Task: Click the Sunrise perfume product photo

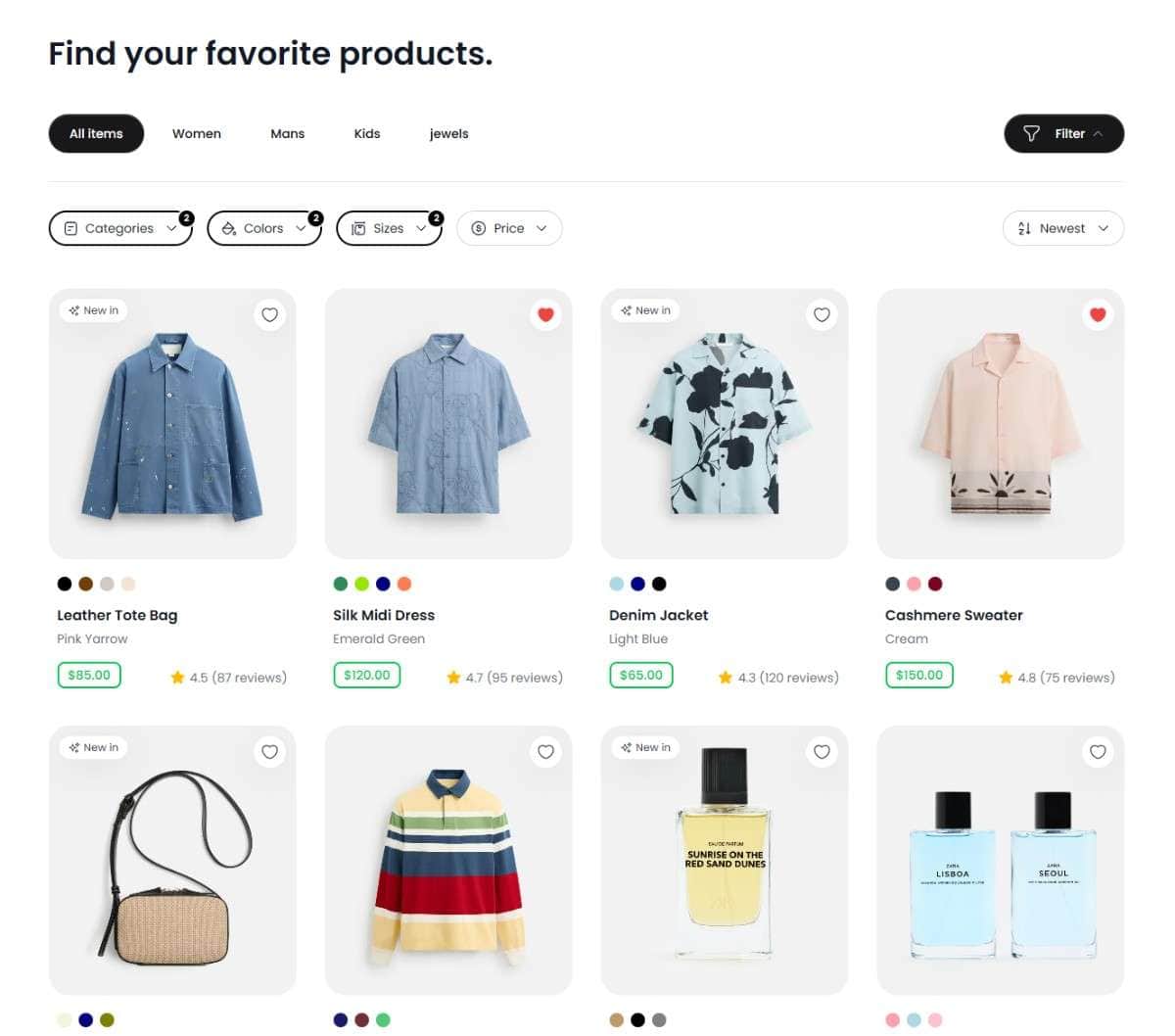Action: point(725,860)
